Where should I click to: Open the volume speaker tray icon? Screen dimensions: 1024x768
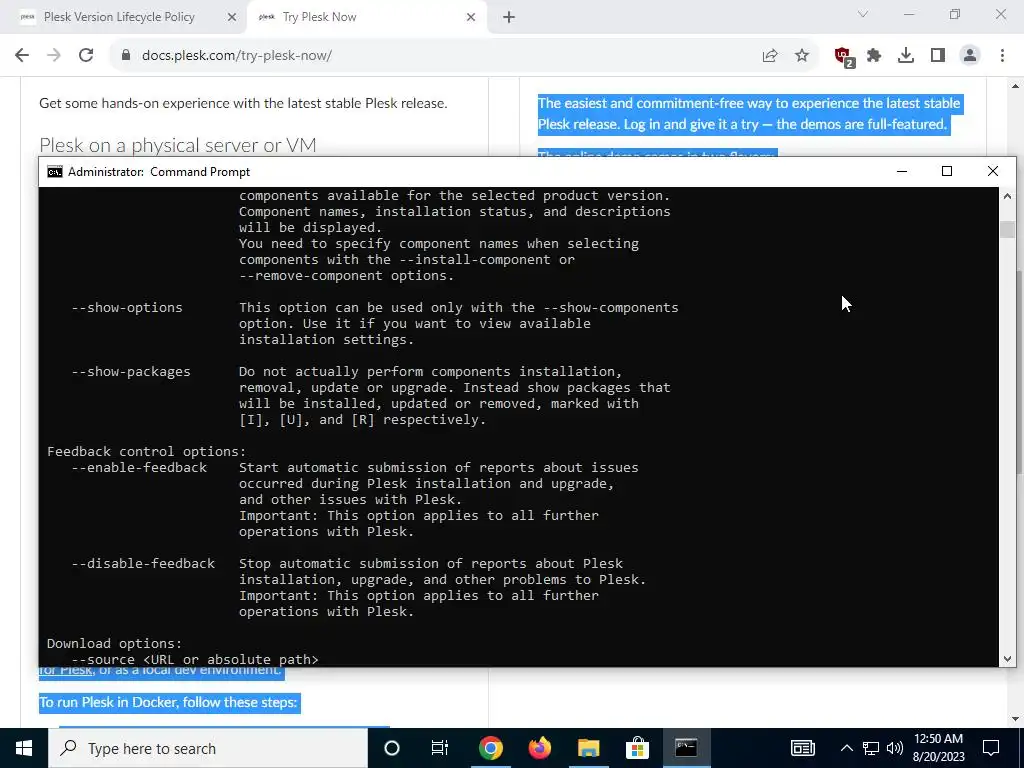point(895,748)
